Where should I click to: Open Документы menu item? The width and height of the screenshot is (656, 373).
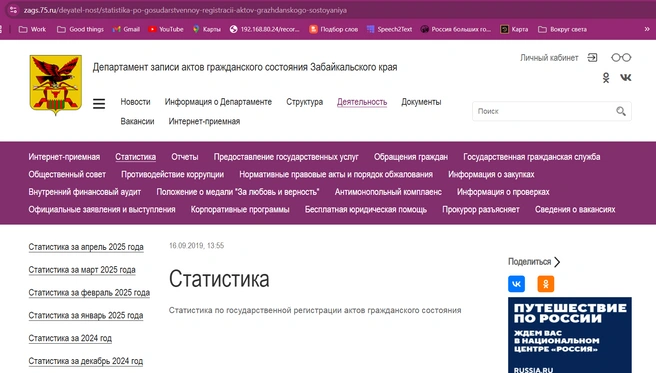click(x=421, y=102)
